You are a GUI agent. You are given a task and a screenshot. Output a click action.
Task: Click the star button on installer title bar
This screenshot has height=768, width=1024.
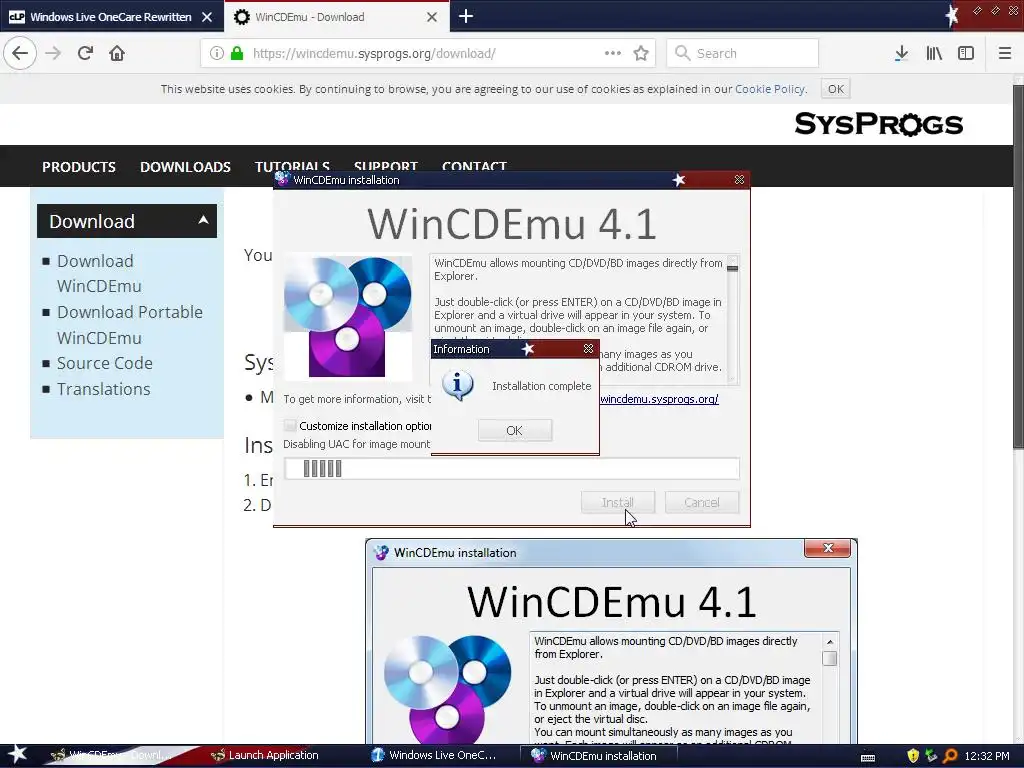coord(679,180)
